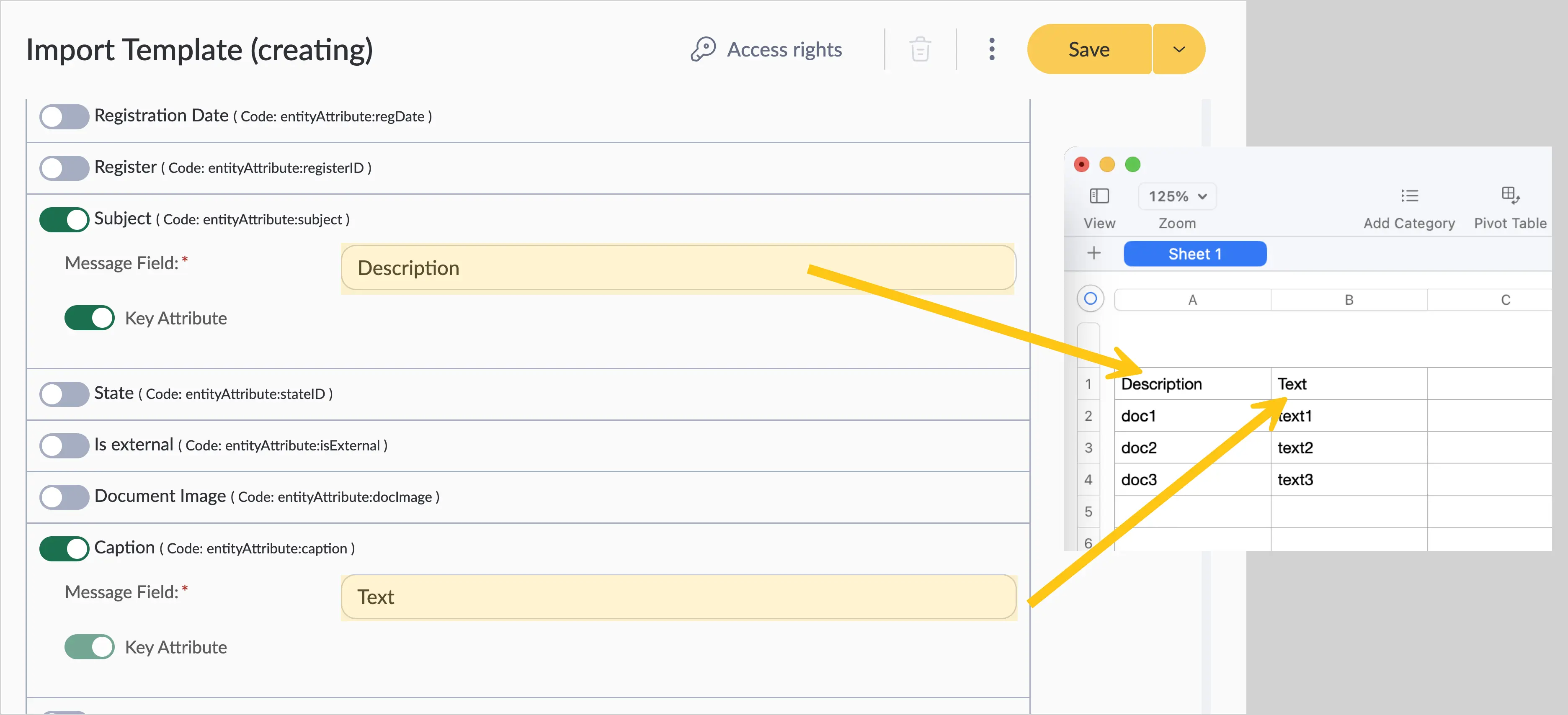Select column B header
Image resolution: width=1568 pixels, height=715 pixels.
click(x=1349, y=300)
